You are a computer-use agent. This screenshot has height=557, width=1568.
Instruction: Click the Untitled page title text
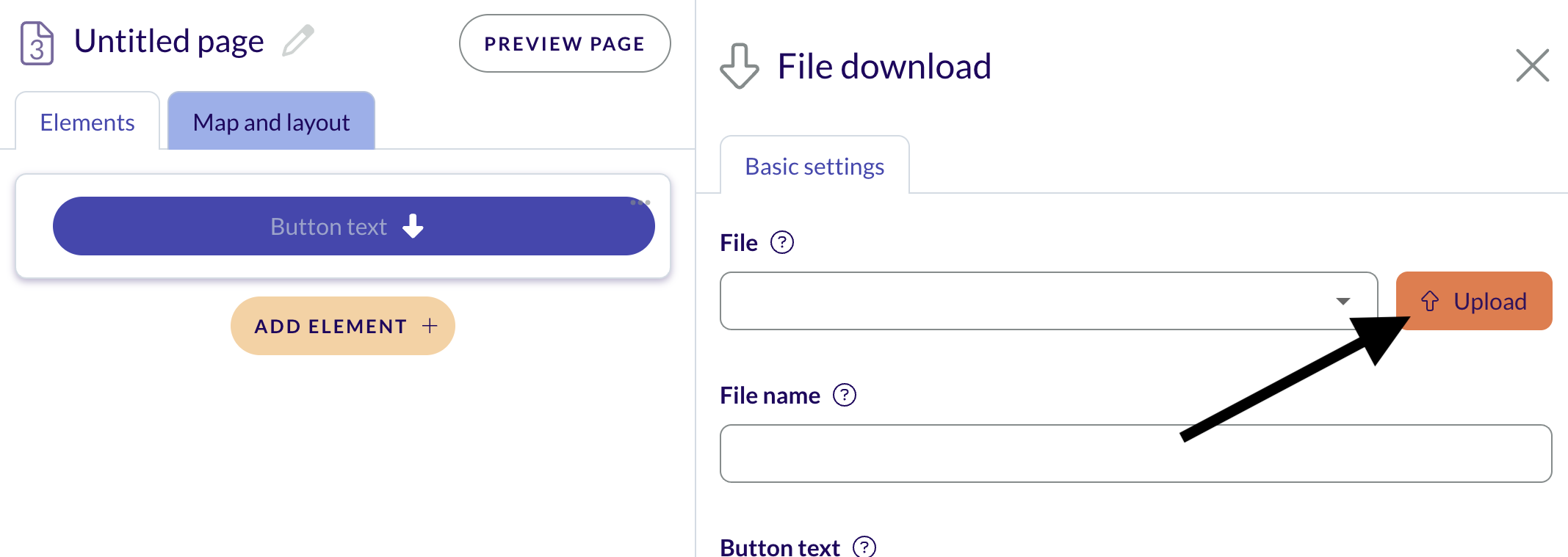169,41
